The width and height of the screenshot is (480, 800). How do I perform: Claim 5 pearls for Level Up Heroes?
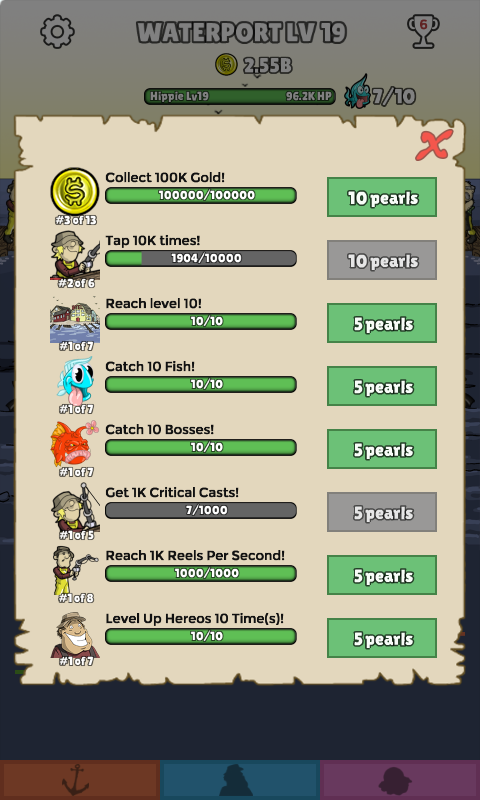coord(382,638)
